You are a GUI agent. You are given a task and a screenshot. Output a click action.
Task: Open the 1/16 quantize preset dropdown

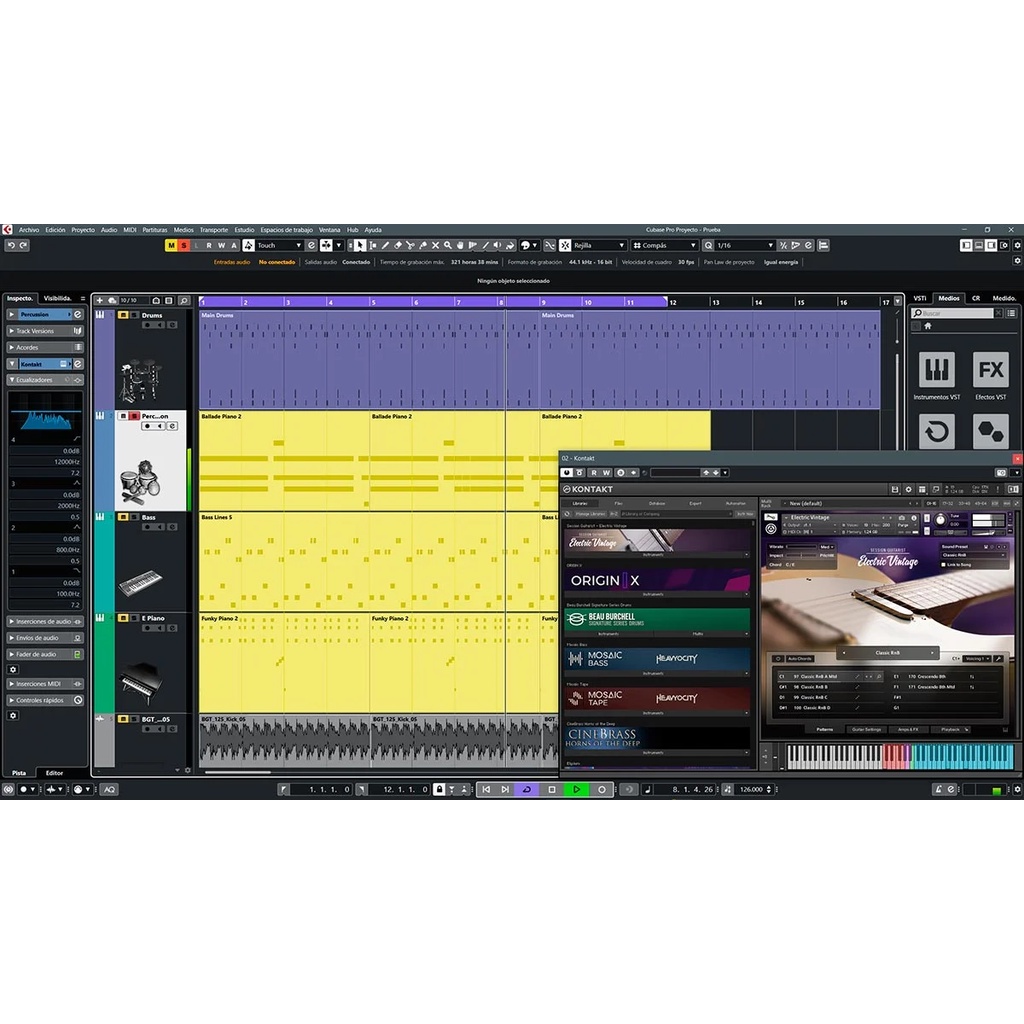(744, 246)
